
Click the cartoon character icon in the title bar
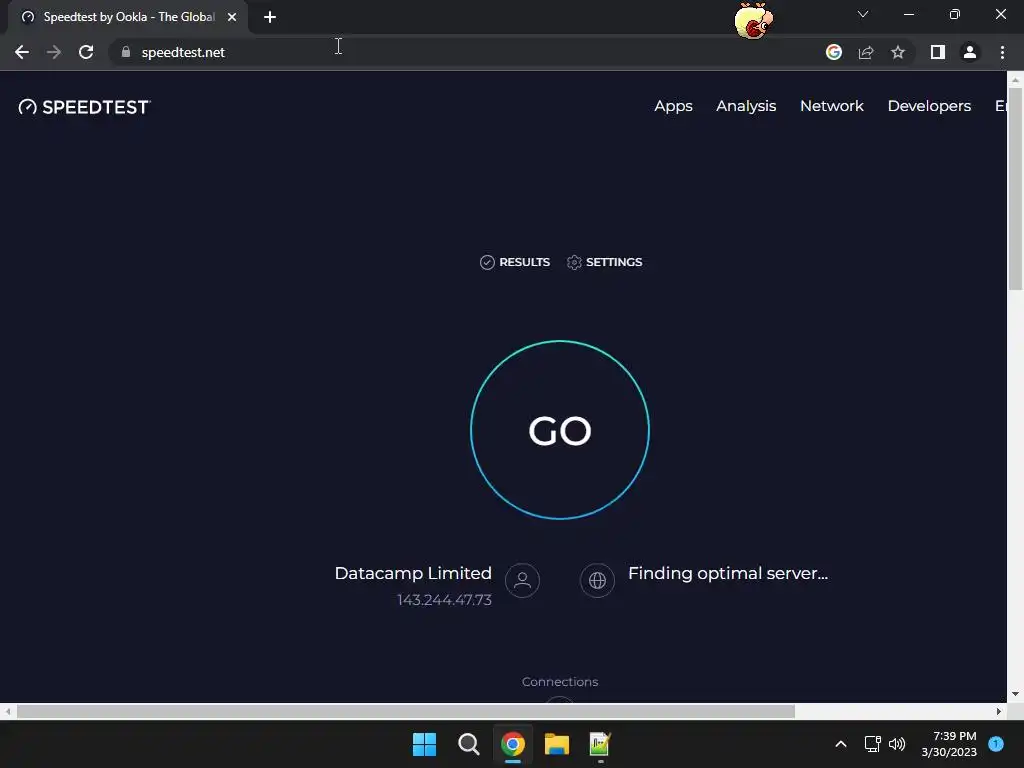pyautogui.click(x=754, y=20)
